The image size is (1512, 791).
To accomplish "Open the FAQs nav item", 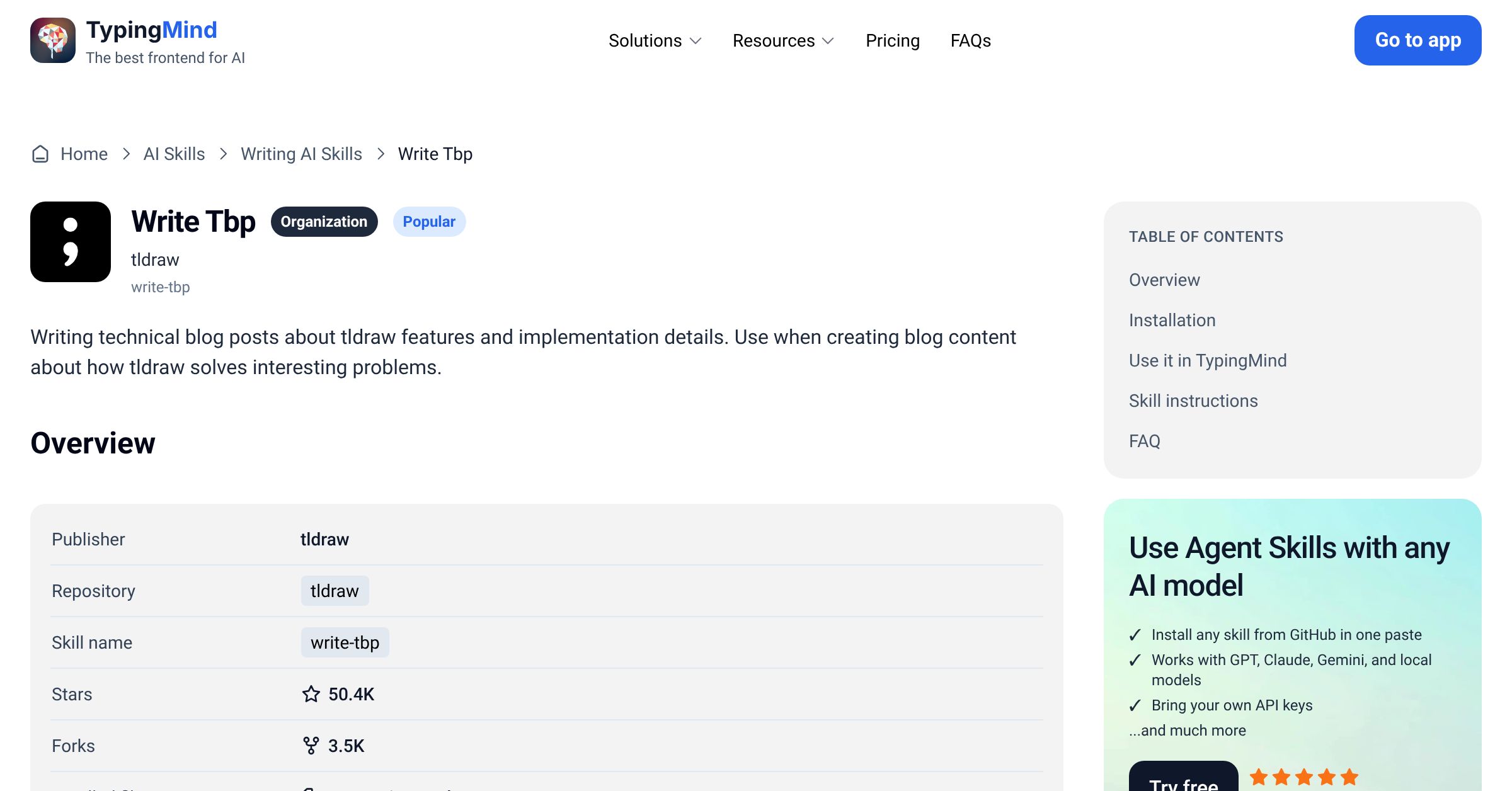I will point(971,40).
